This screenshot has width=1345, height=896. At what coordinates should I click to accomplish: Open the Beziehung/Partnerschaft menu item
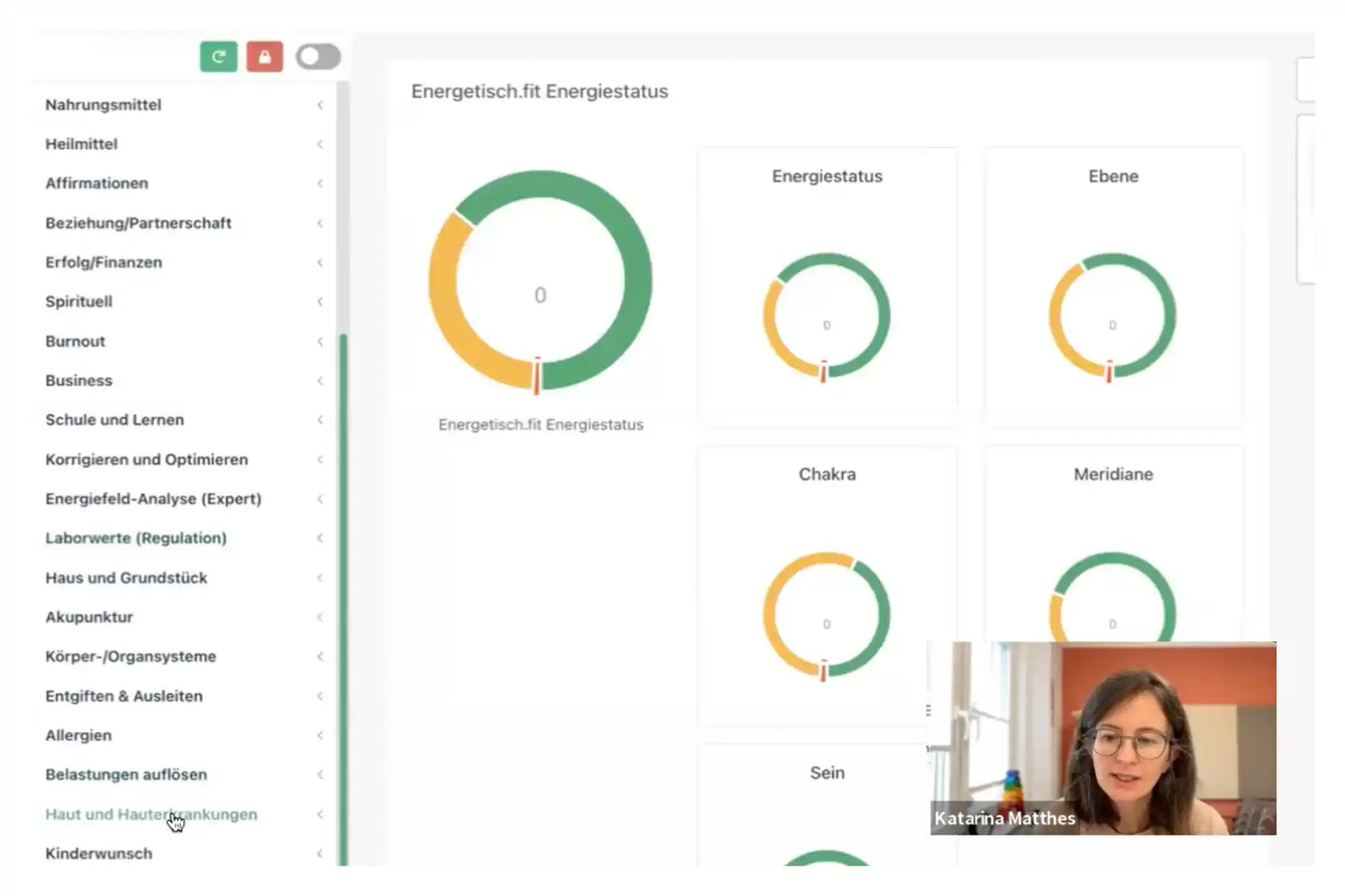click(x=138, y=223)
